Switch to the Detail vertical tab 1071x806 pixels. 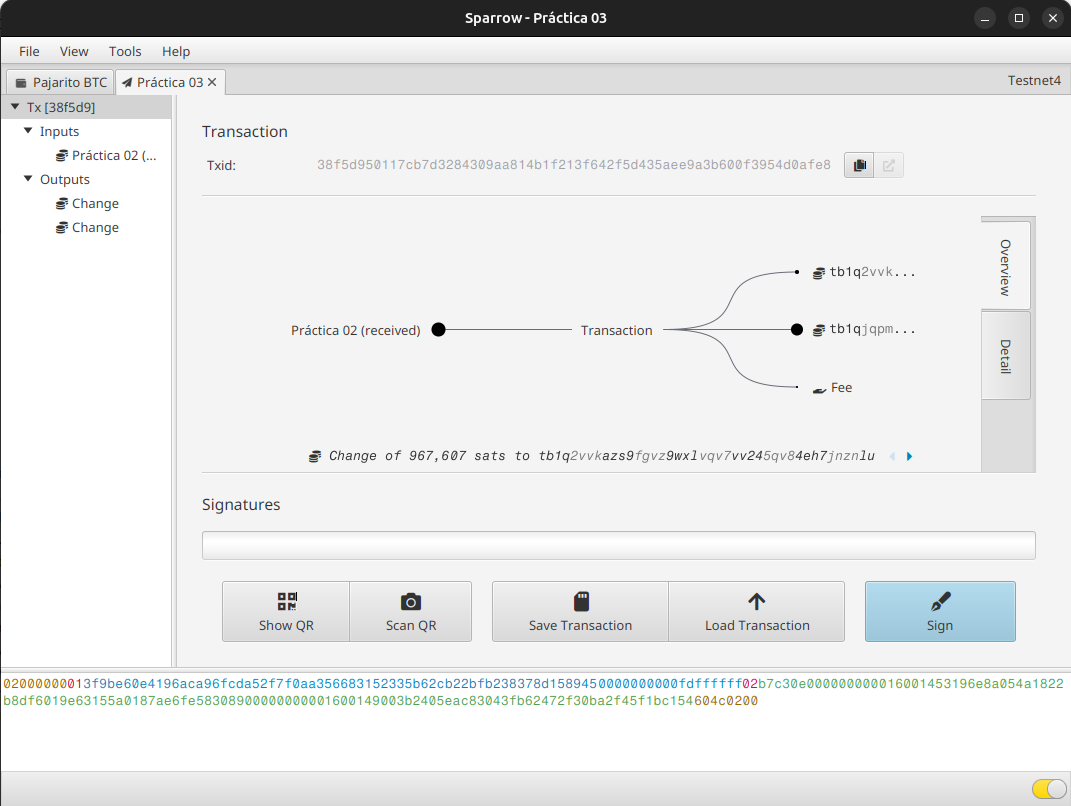[x=1005, y=356]
